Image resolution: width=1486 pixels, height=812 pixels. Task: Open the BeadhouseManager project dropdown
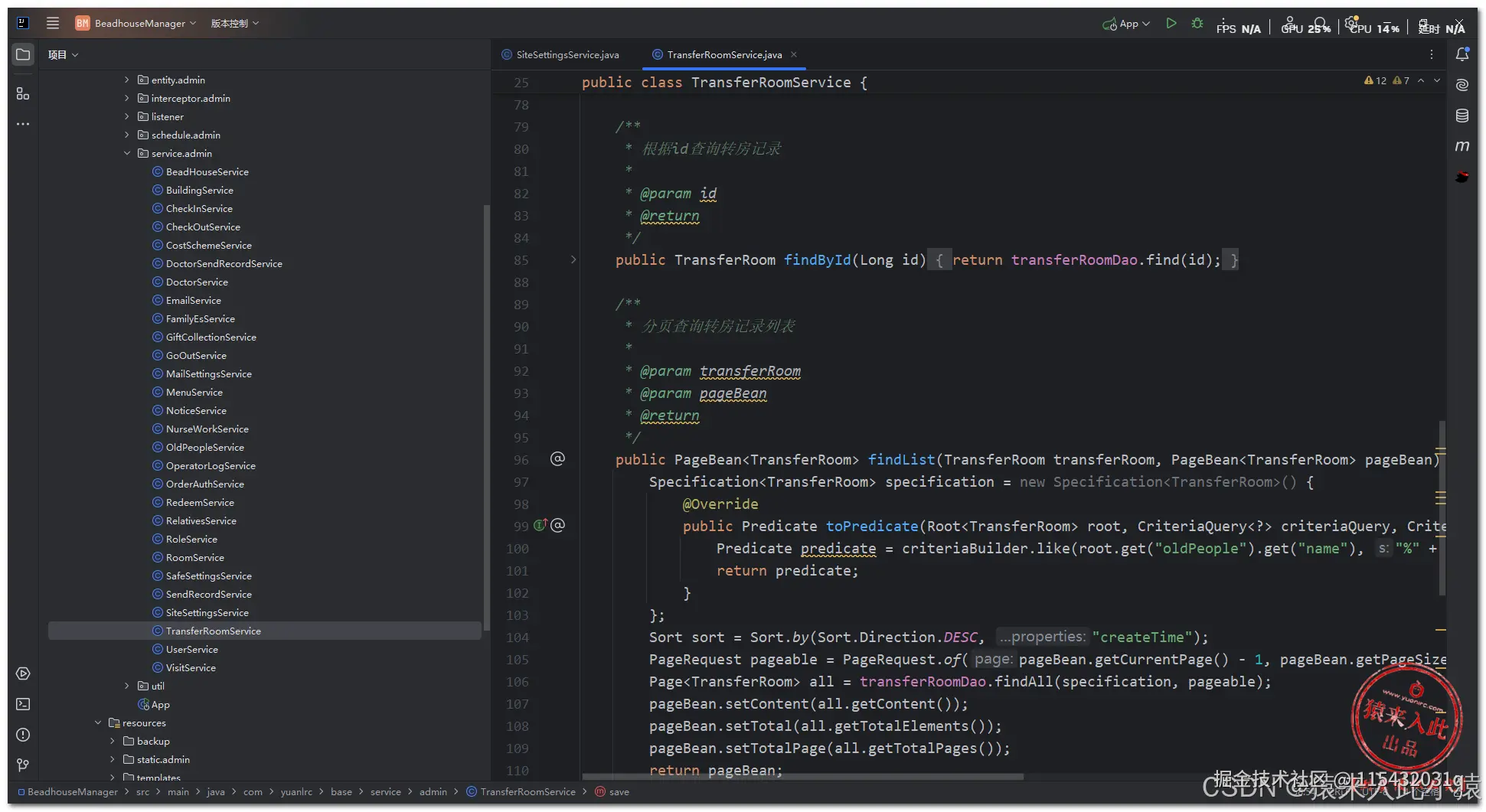(x=136, y=23)
